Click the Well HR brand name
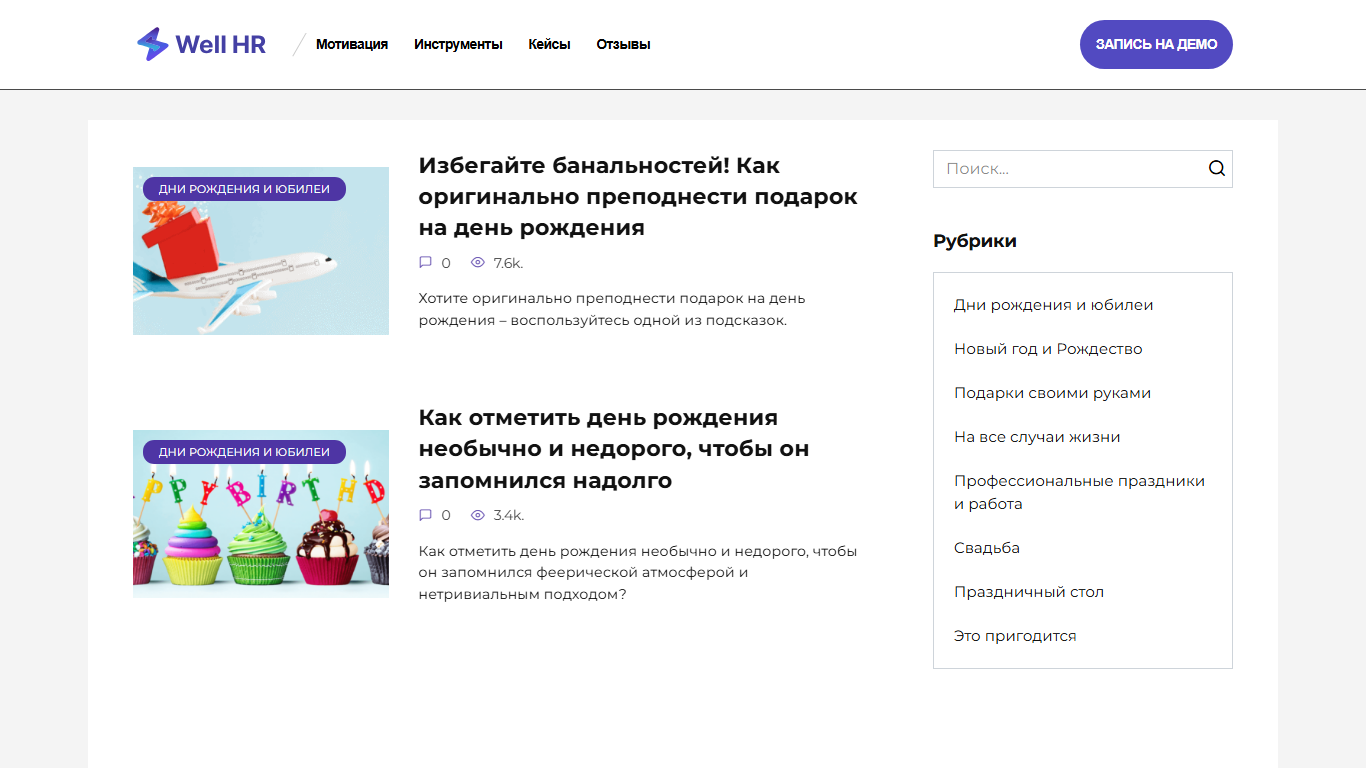The image size is (1366, 768). (220, 44)
